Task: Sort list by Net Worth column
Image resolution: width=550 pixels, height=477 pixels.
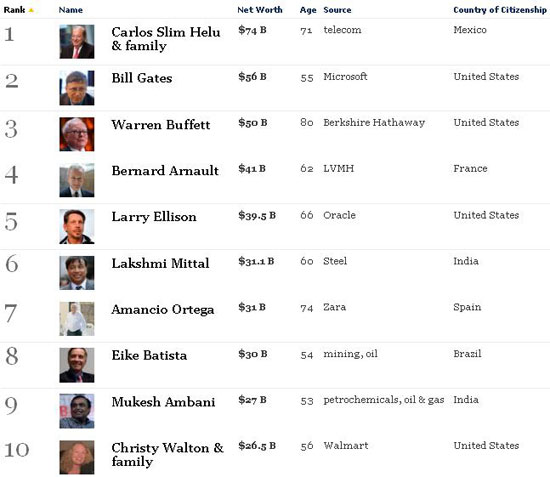Action: (260, 10)
